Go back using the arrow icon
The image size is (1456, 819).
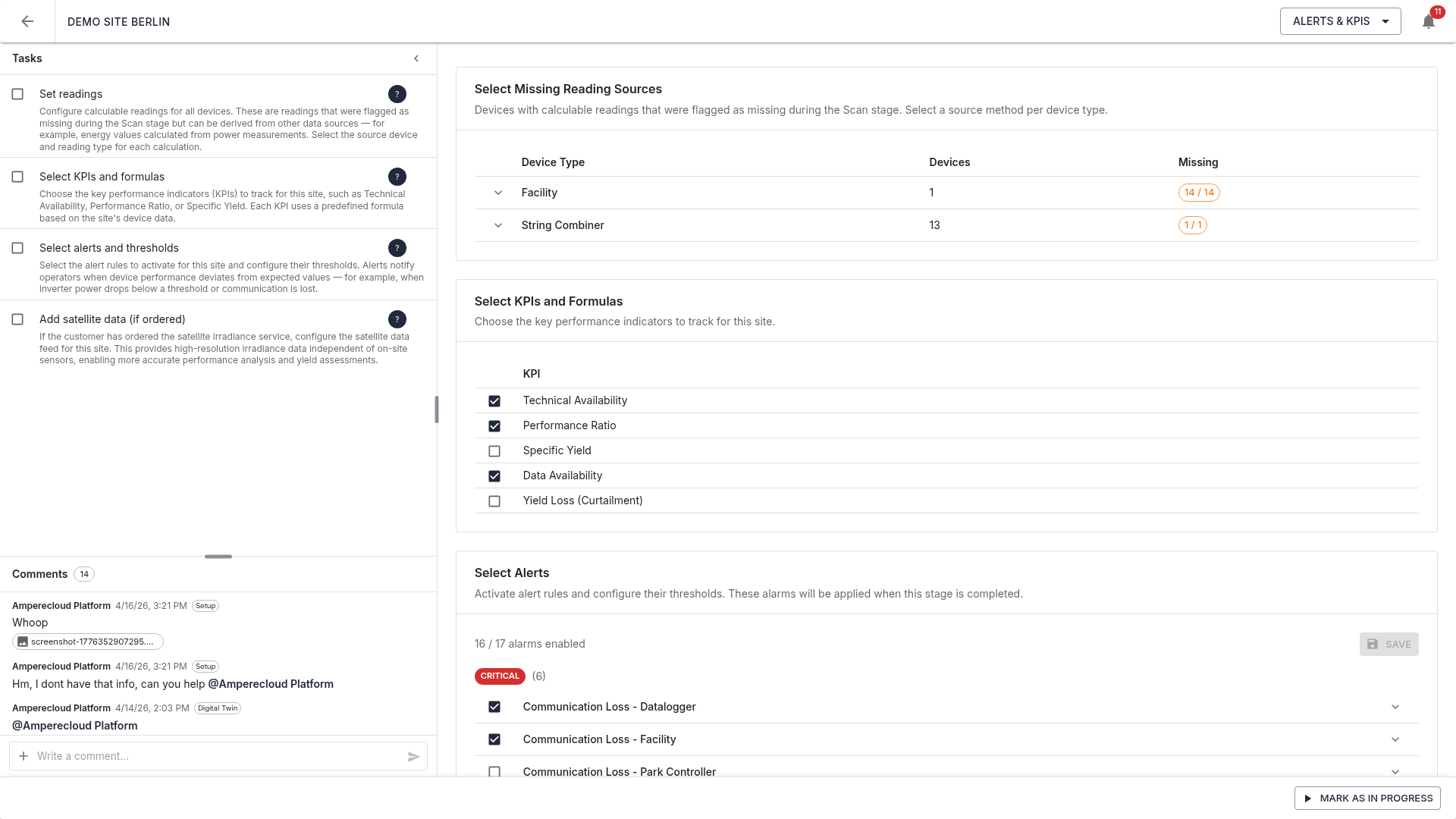pos(27,21)
